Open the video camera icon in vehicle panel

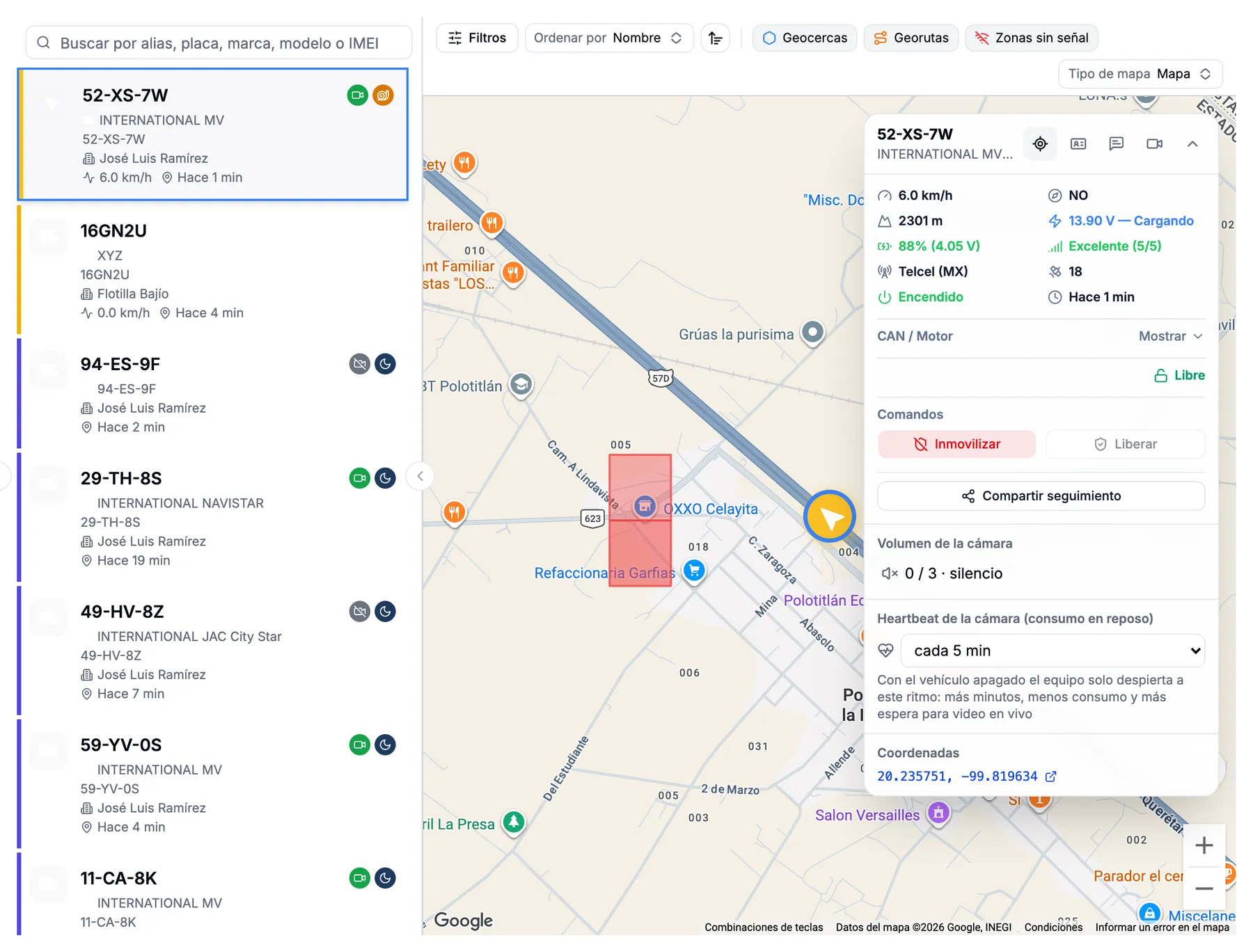point(1155,144)
